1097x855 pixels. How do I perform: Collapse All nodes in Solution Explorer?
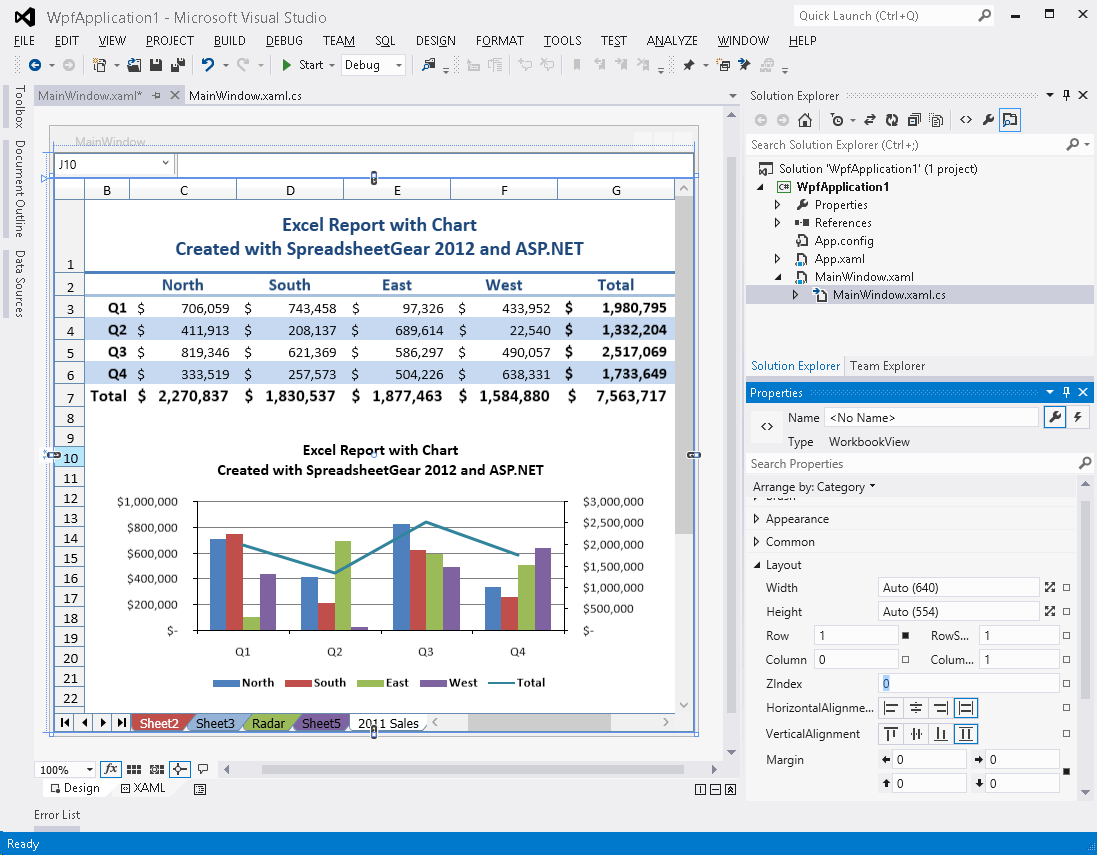tap(913, 119)
